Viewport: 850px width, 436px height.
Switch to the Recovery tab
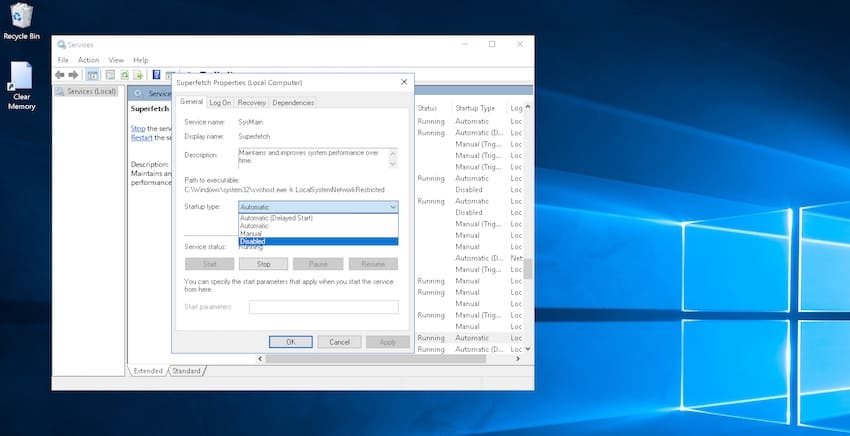(x=252, y=102)
